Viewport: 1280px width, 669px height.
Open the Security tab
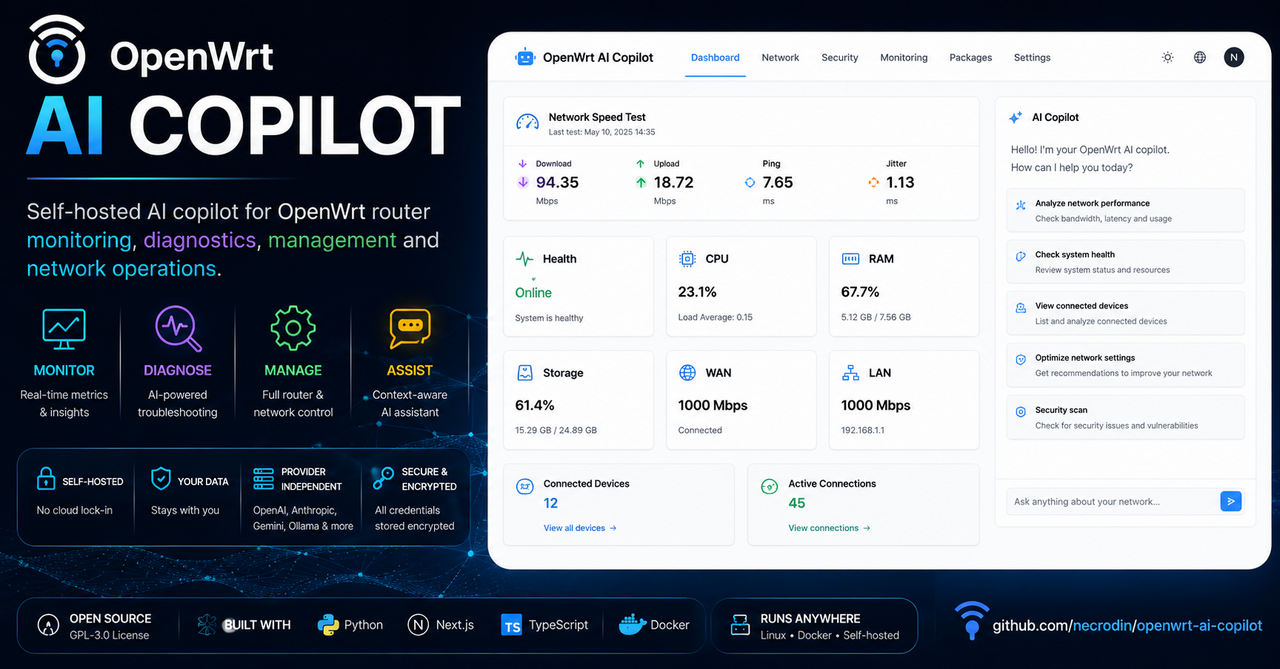click(x=840, y=58)
